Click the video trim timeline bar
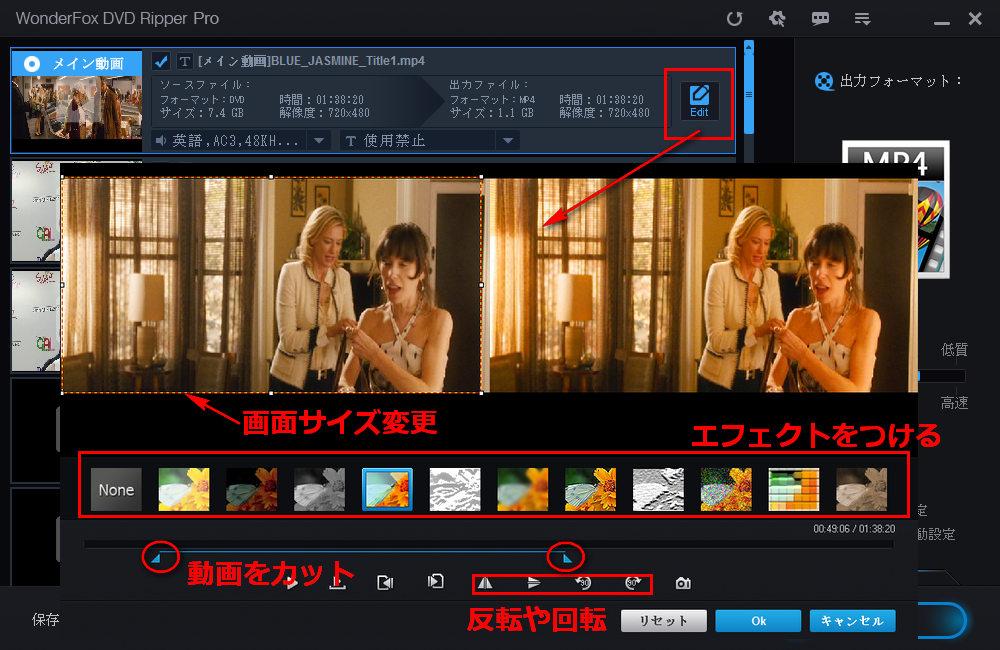Image resolution: width=1000 pixels, height=650 pixels. coord(489,544)
